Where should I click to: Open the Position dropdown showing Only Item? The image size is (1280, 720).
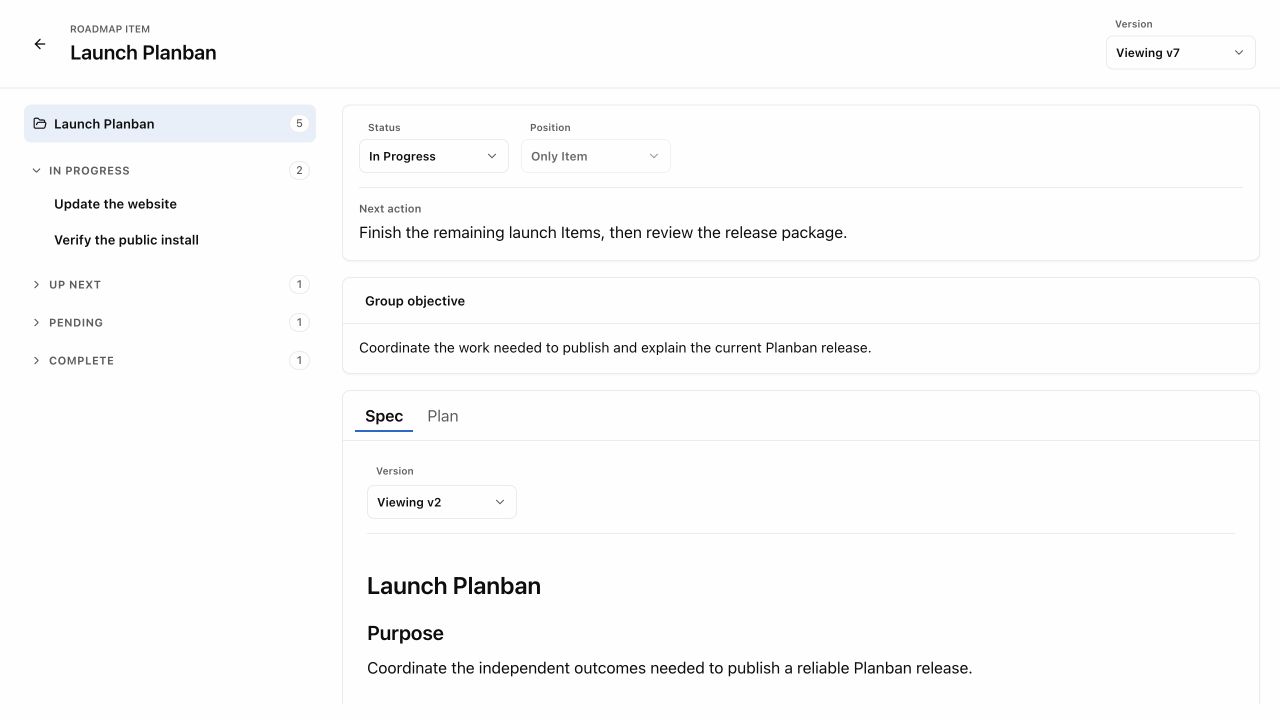596,156
